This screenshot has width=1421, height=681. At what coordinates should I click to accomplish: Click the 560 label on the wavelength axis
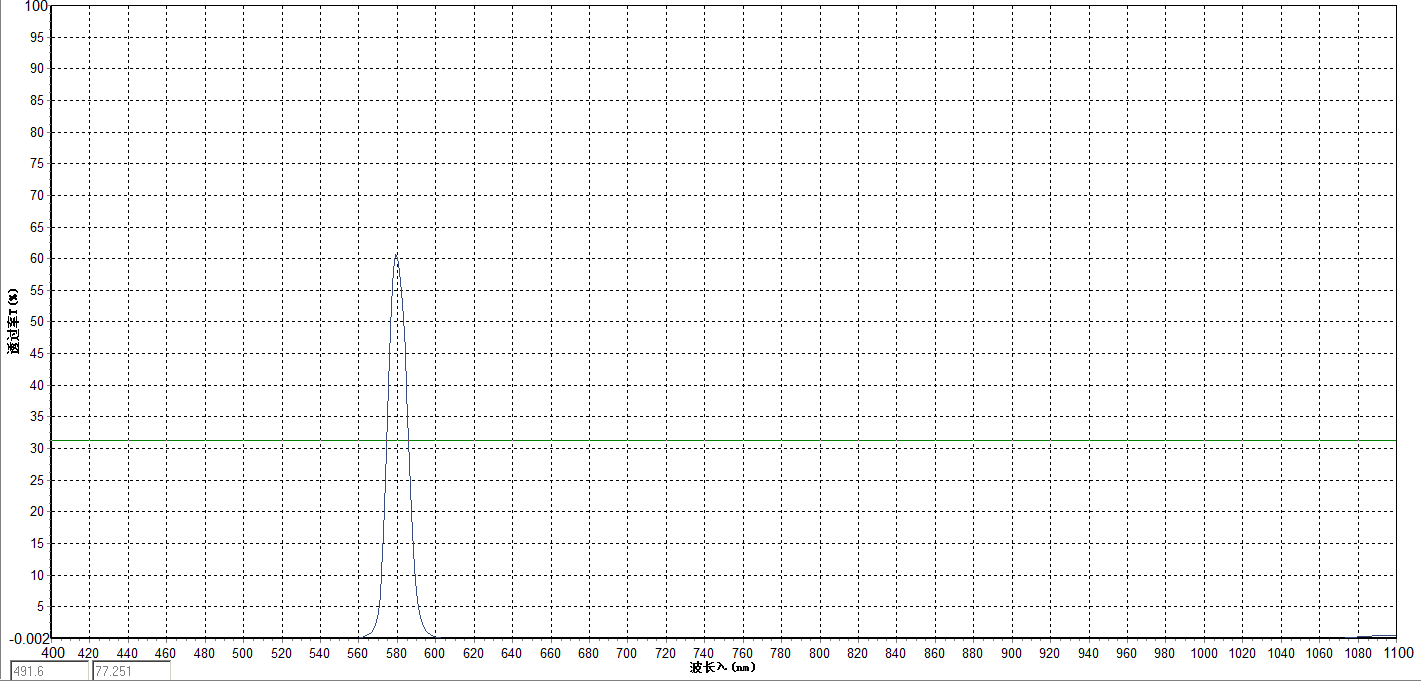click(357, 653)
